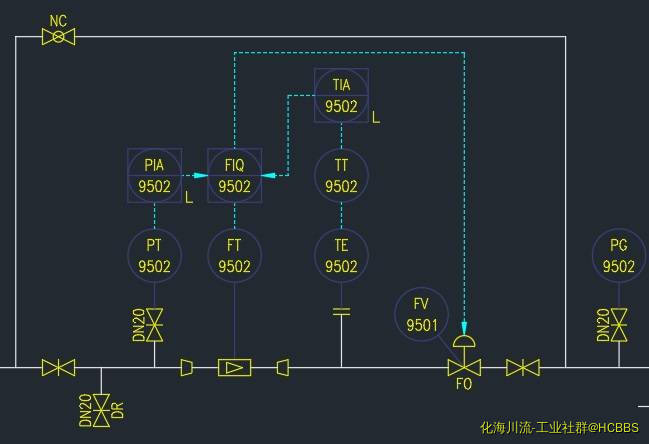Pick the PT 9502 pressure transmitter bubble
This screenshot has height=444, width=649.
(155, 255)
